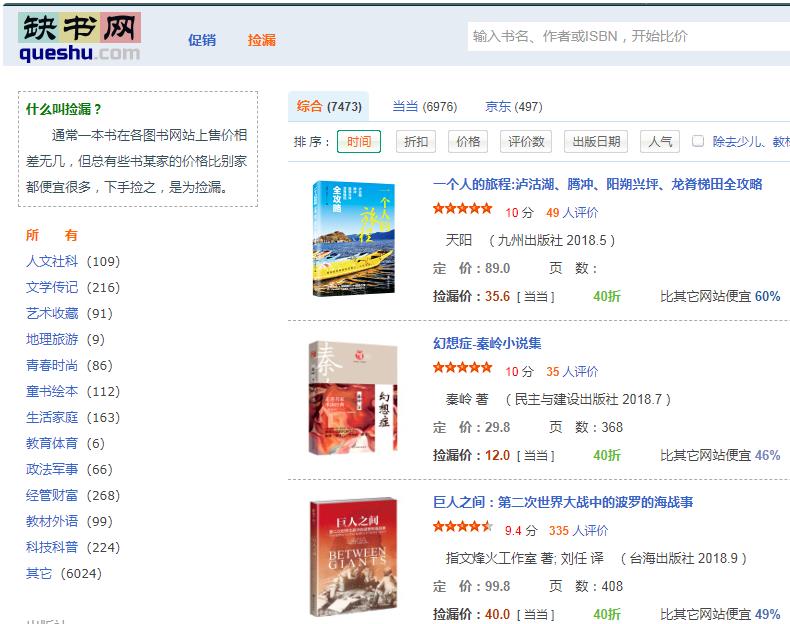The height and width of the screenshot is (624, 790).
Task: Open the 经管财富 (268) category
Action: pyautogui.click(x=73, y=496)
